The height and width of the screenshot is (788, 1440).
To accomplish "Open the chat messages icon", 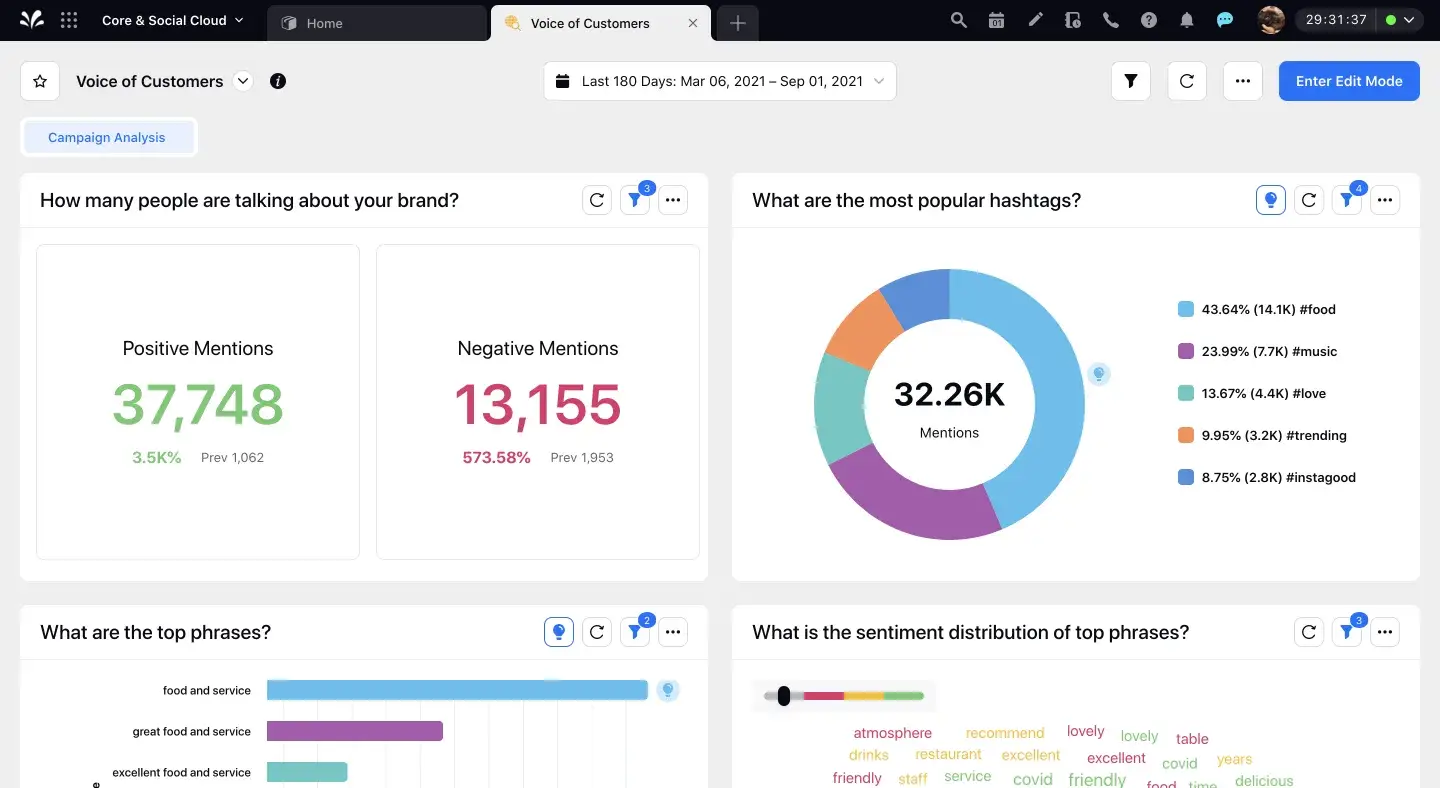I will [x=1225, y=20].
